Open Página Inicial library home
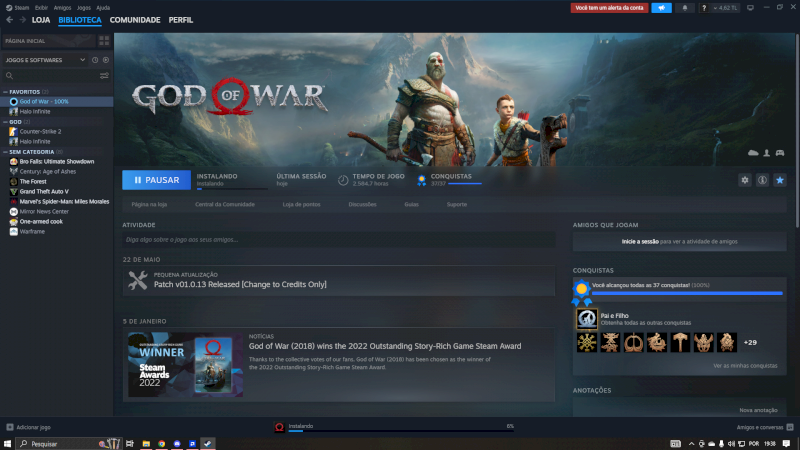800x450 pixels. tap(48, 41)
